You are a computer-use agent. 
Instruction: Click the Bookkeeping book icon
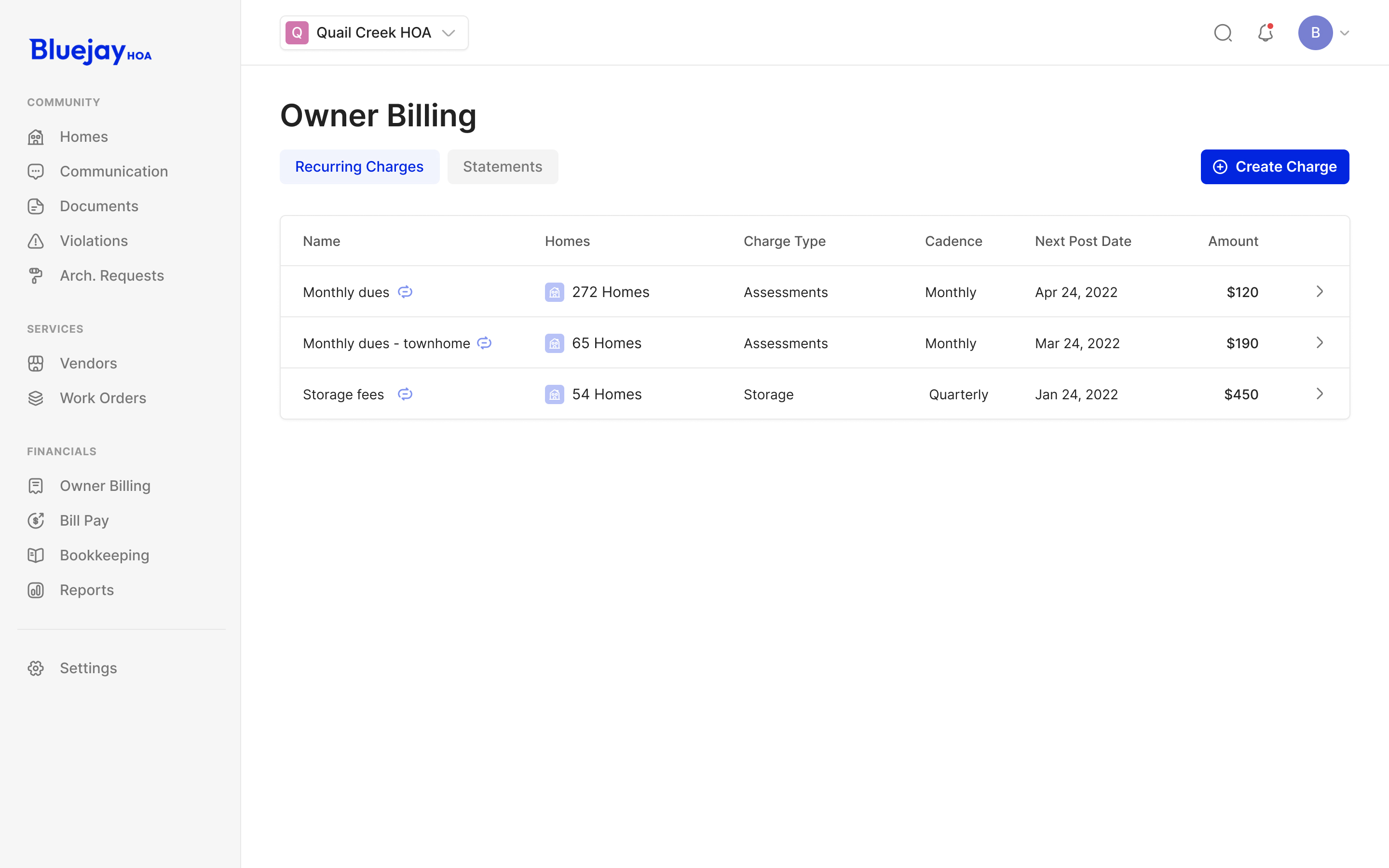coord(36,555)
